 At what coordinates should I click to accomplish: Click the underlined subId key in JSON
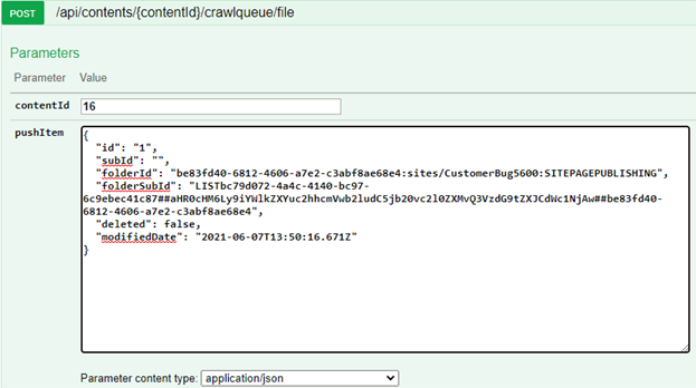(x=117, y=160)
